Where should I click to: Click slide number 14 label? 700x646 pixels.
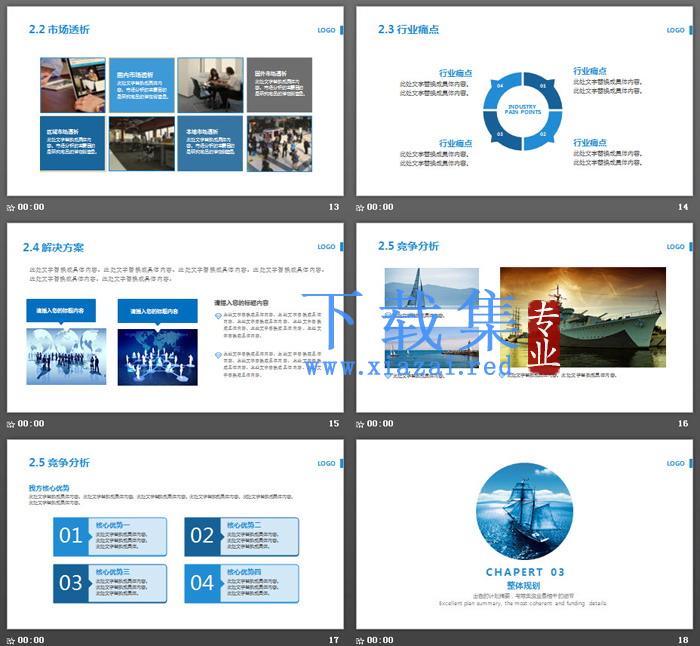point(683,207)
